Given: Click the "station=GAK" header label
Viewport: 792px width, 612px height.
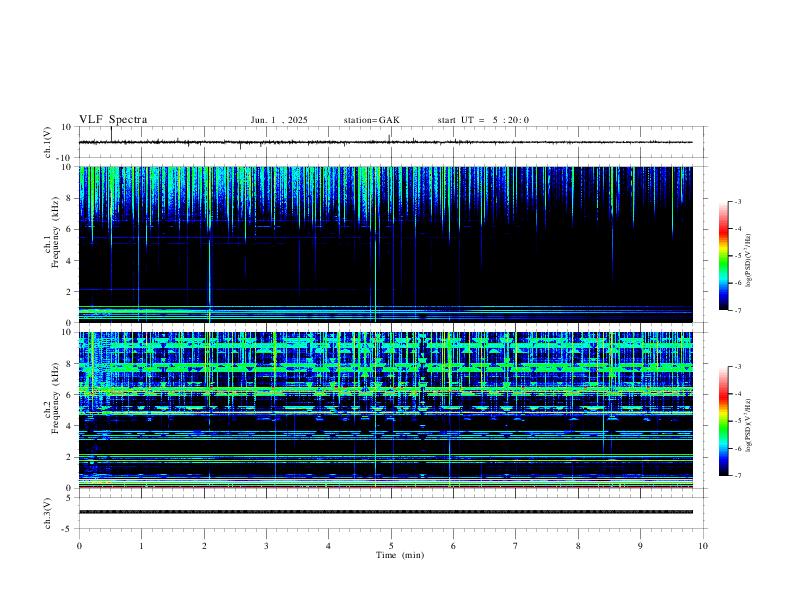Looking at the screenshot, I should (371, 120).
